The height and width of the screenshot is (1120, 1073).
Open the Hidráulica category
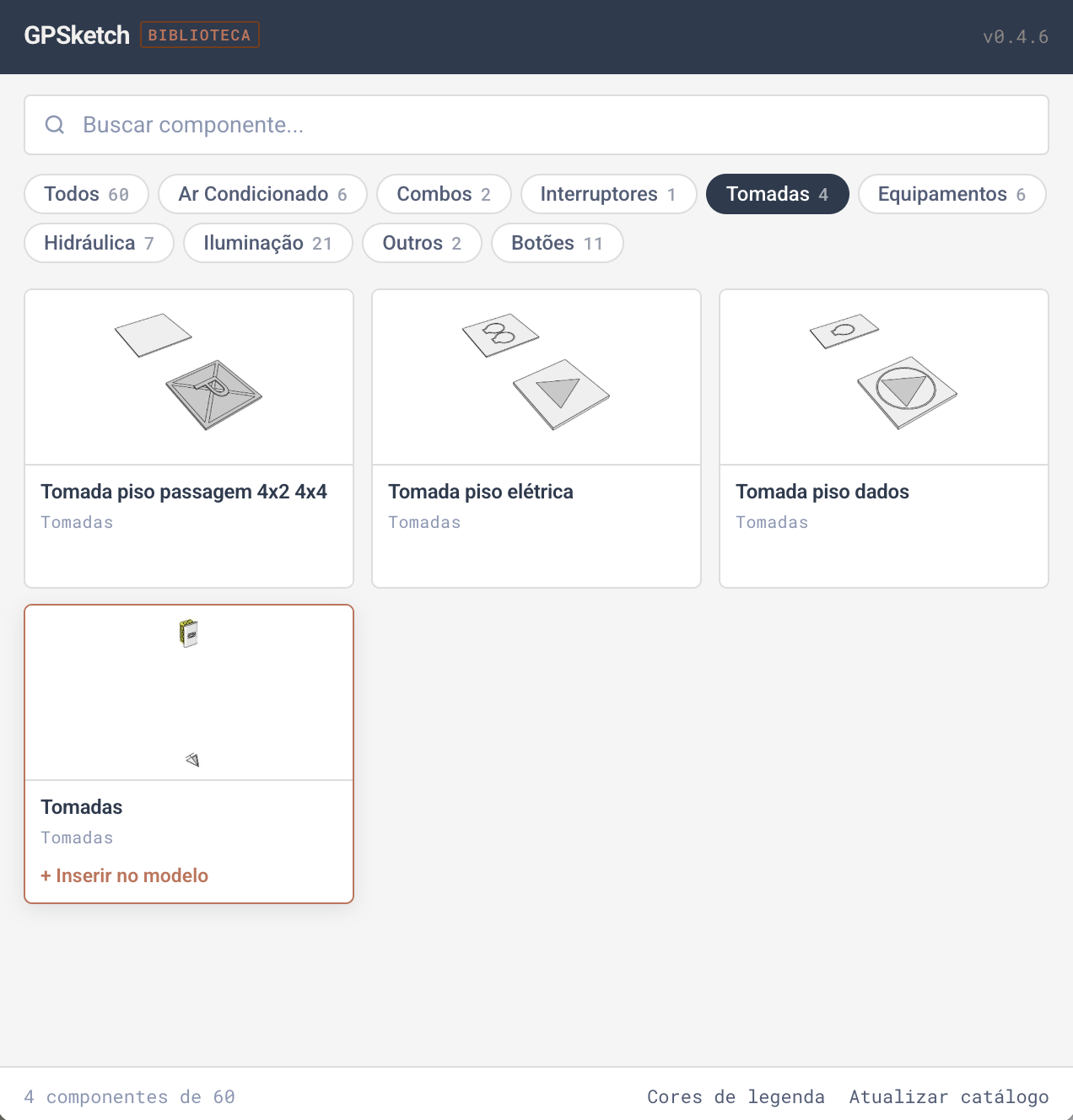point(100,243)
